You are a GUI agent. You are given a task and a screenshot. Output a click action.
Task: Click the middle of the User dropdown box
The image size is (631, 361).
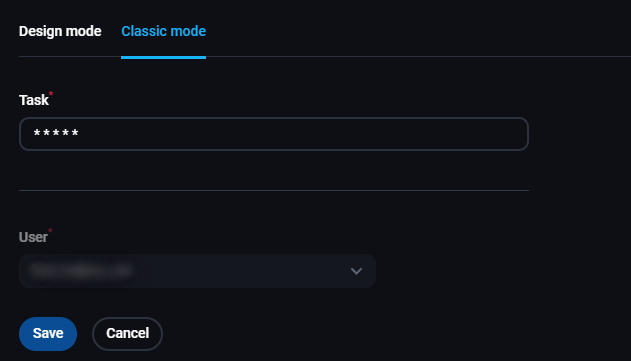click(197, 271)
